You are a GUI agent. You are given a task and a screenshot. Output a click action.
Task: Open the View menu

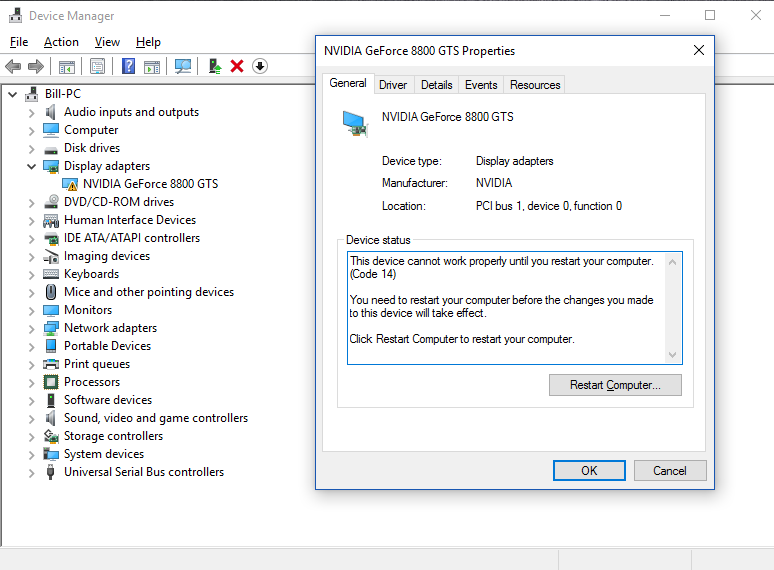107,42
